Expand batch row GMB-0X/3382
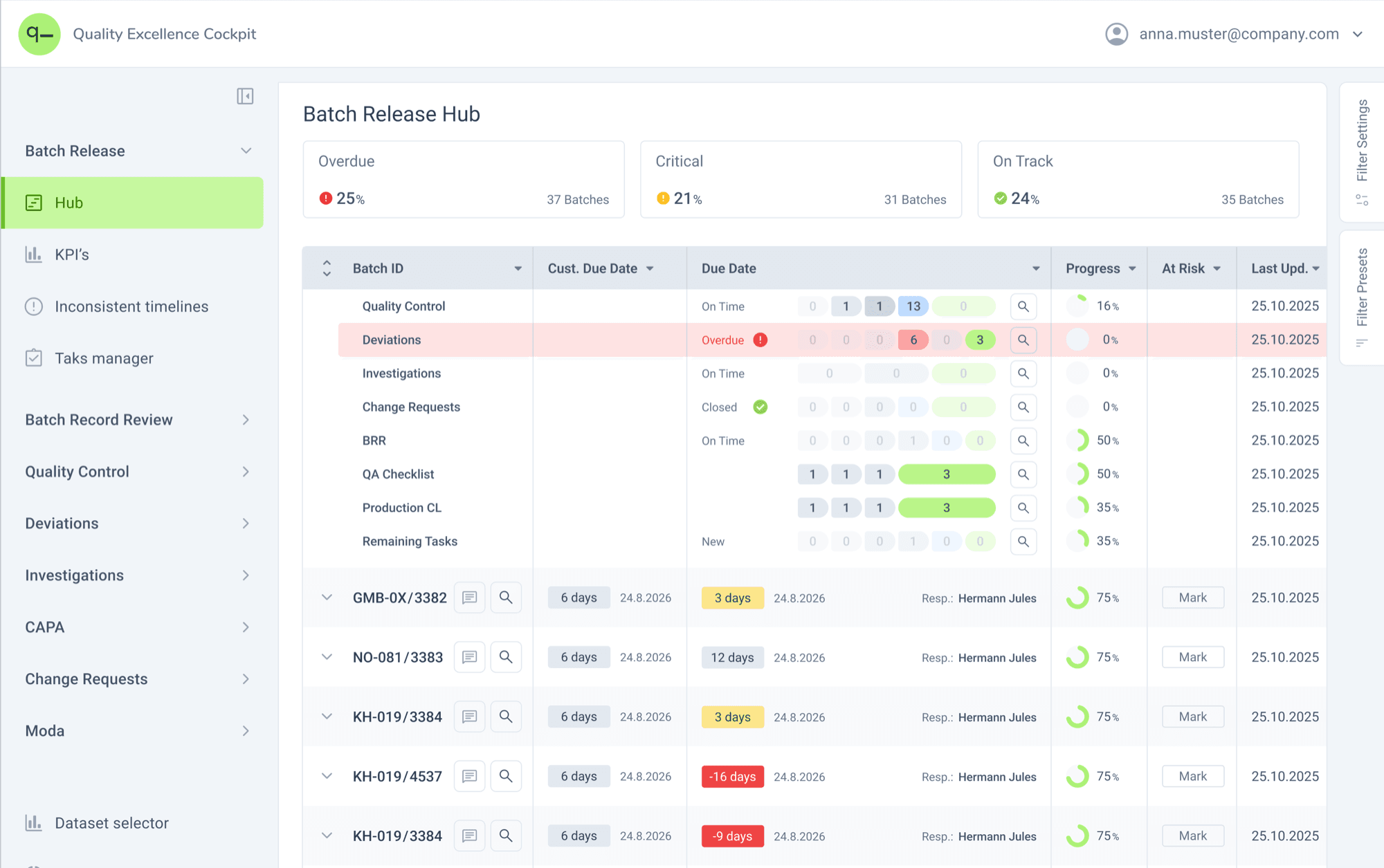This screenshot has height=868, width=1384. [x=327, y=598]
